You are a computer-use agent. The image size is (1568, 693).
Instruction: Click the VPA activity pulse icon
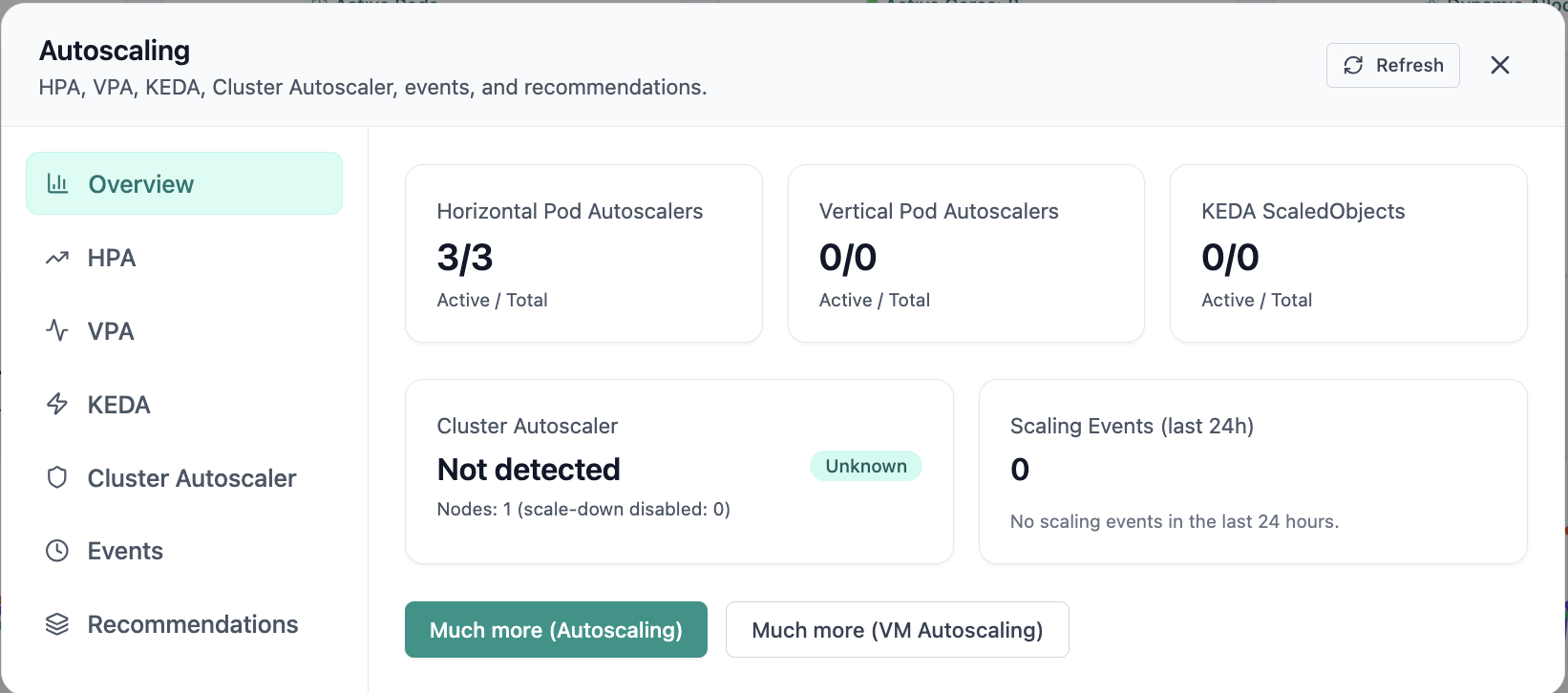tap(57, 331)
